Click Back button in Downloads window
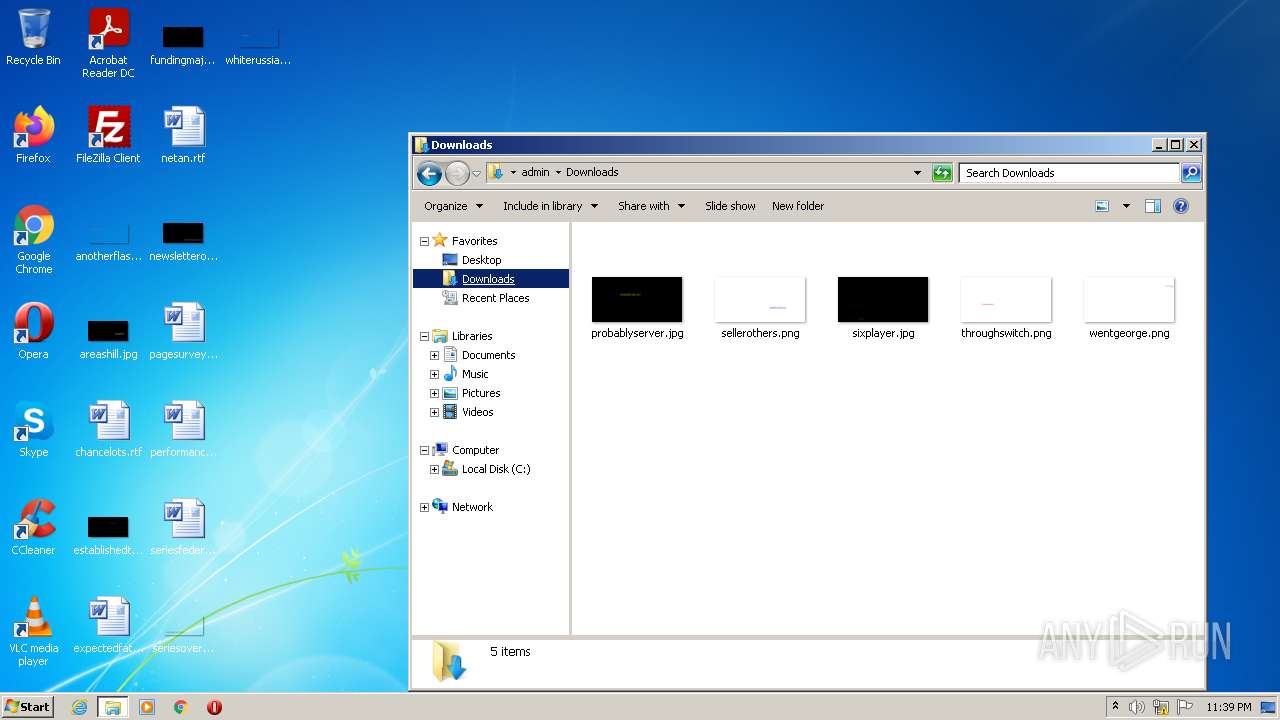The height and width of the screenshot is (720, 1280). 429,173
